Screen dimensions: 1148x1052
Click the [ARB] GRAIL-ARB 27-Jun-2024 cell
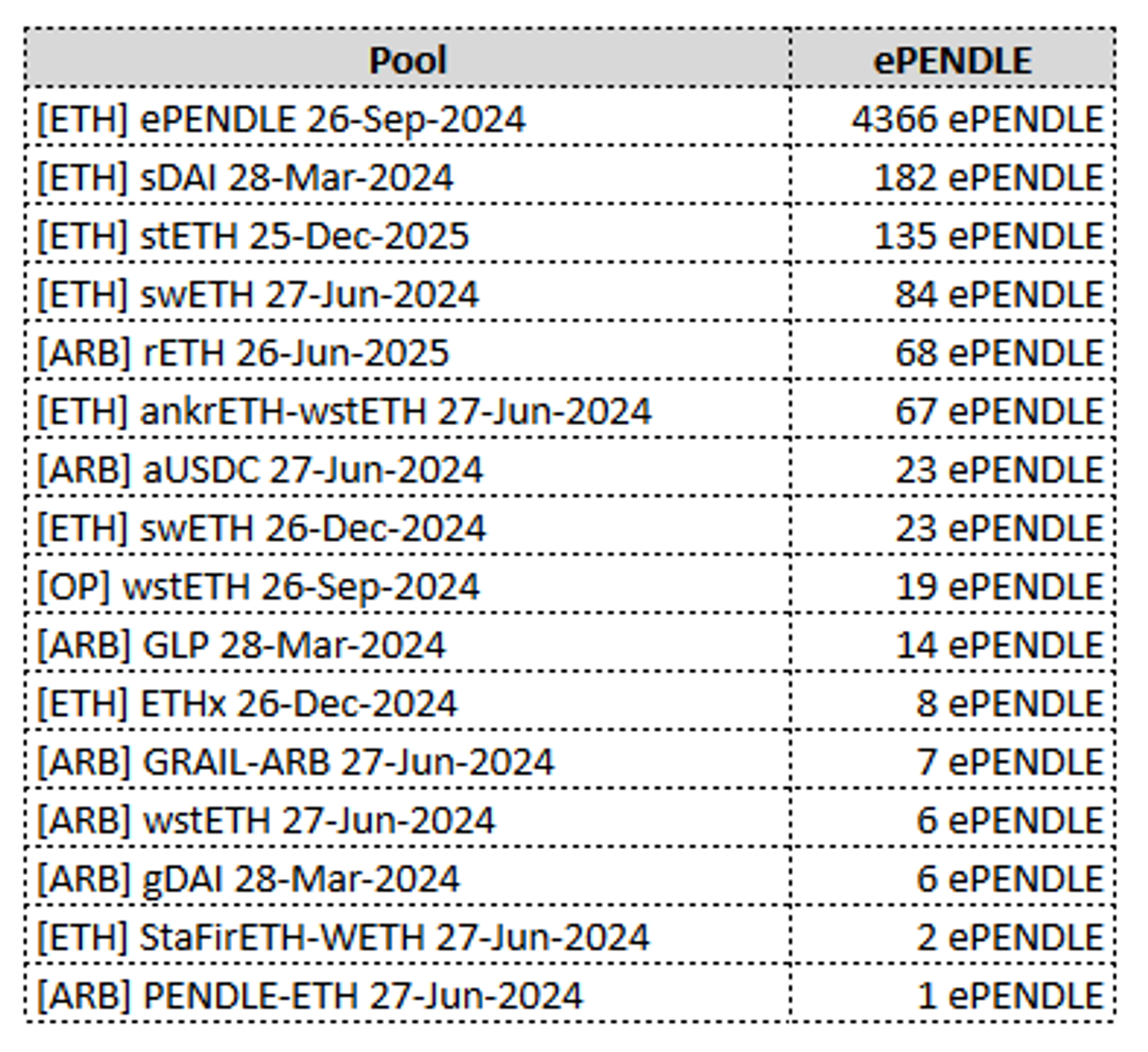point(295,762)
